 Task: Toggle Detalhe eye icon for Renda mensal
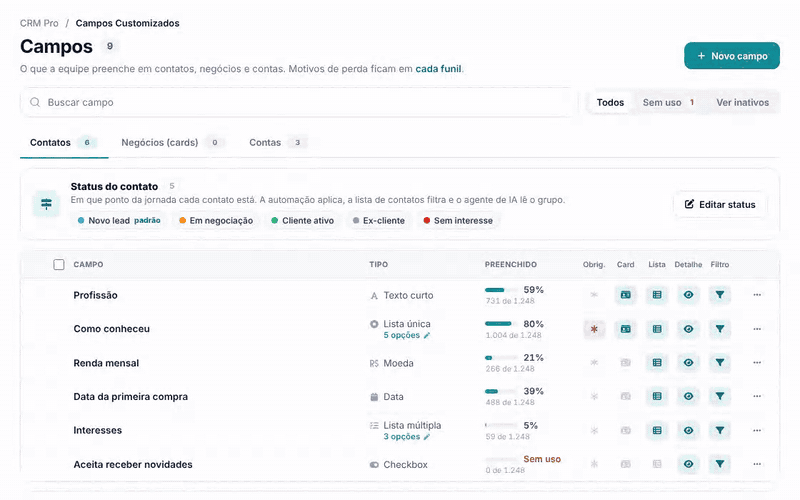688,363
